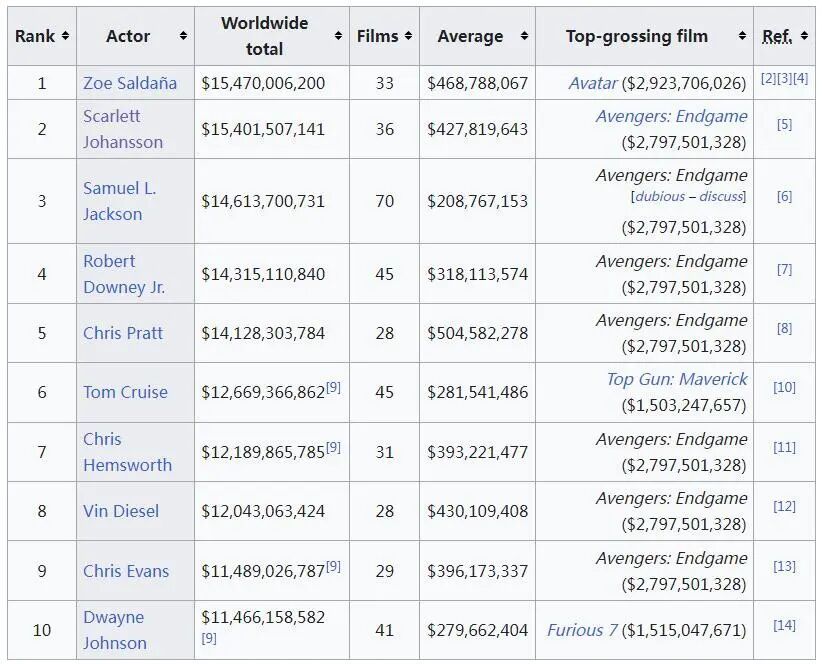Sort by Average column arrows

click(524, 36)
